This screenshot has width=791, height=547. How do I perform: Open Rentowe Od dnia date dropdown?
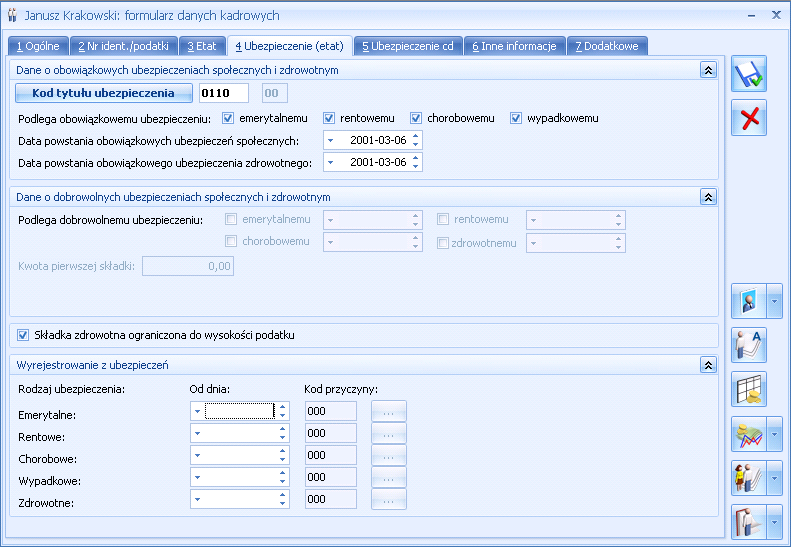[197, 433]
